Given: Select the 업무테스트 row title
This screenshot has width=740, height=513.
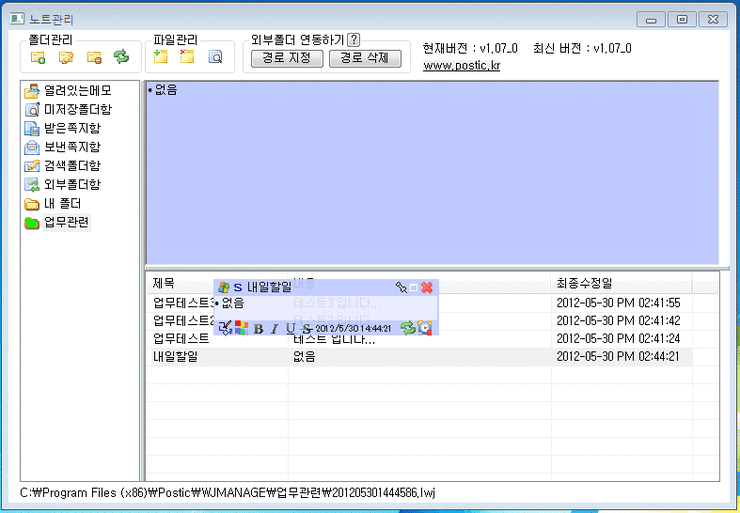Looking at the screenshot, I should [181, 338].
